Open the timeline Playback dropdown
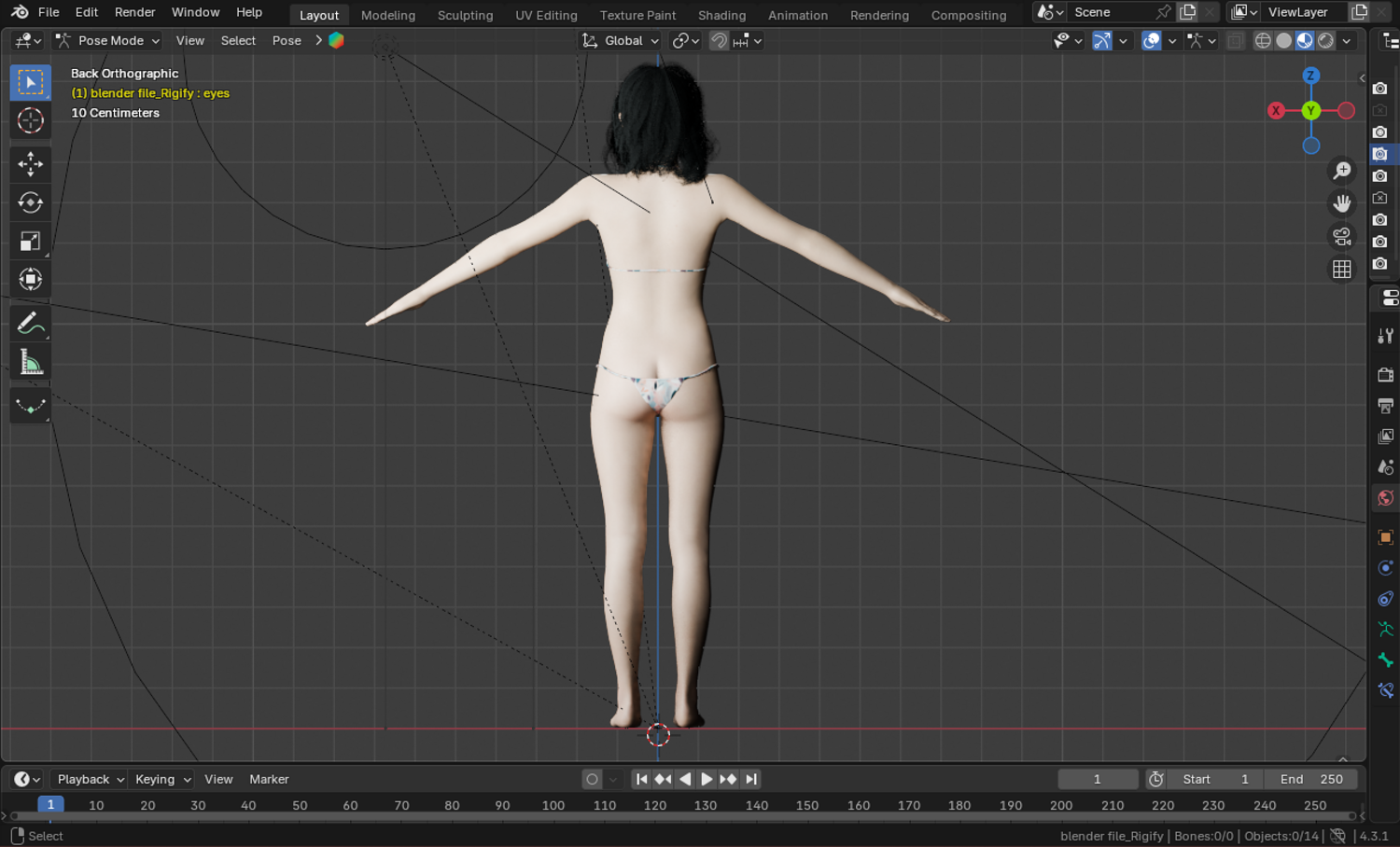This screenshot has height=847, width=1400. 91,779
